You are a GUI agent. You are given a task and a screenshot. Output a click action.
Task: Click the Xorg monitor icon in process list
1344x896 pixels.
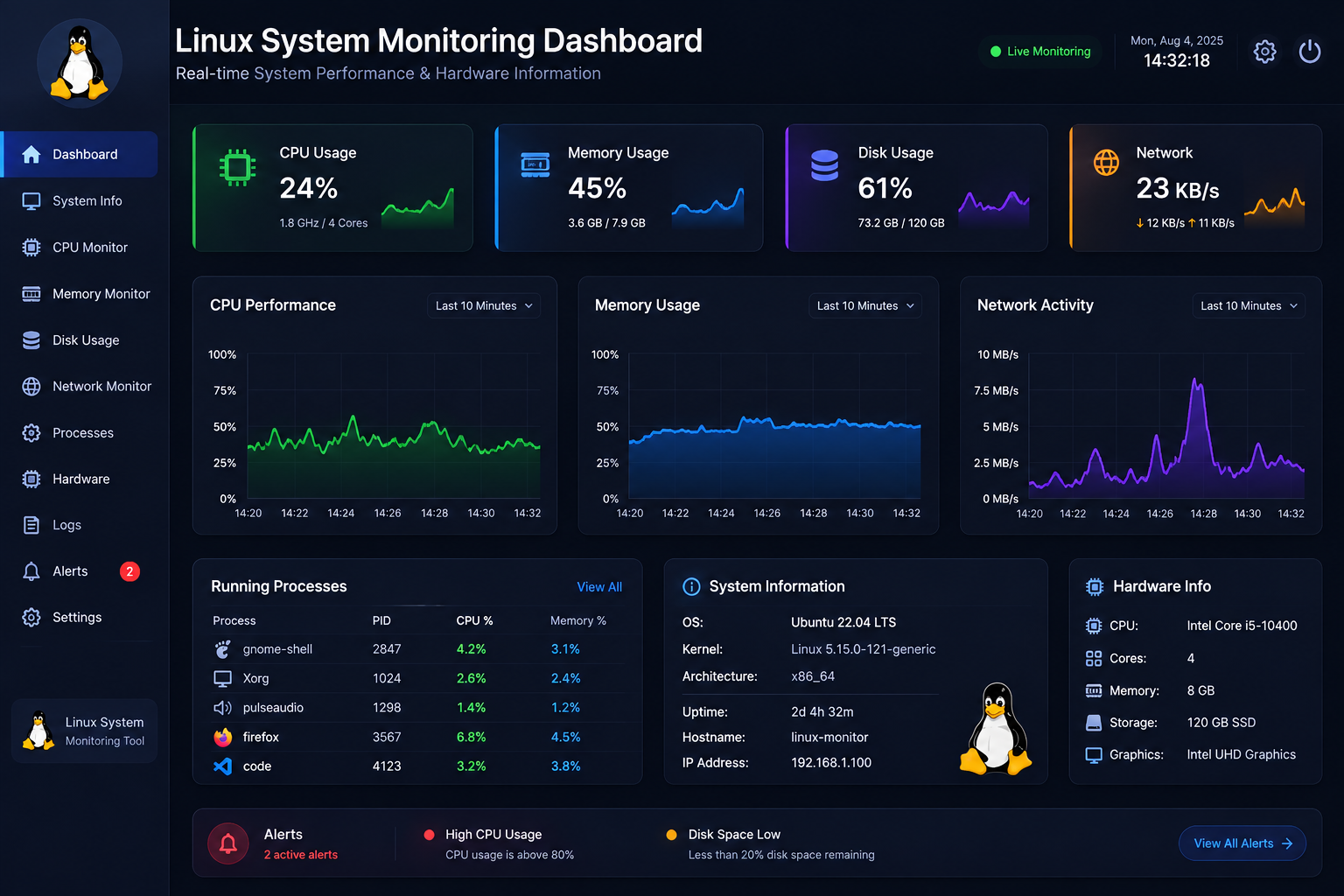tap(223, 678)
